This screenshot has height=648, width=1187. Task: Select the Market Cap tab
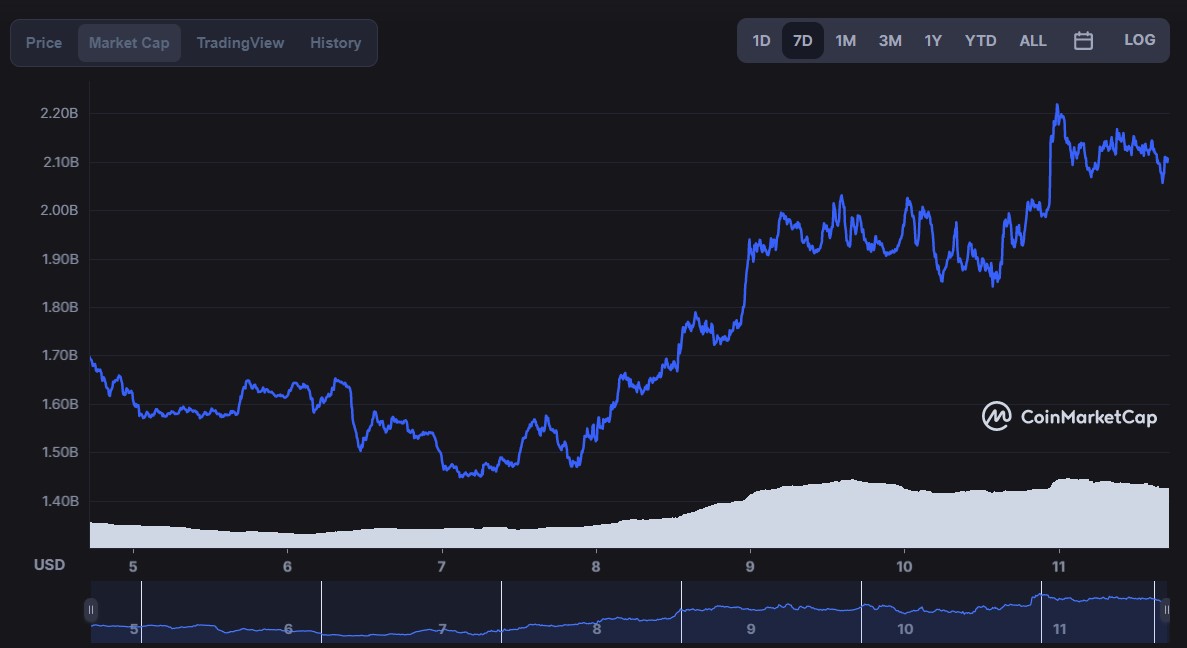click(129, 43)
